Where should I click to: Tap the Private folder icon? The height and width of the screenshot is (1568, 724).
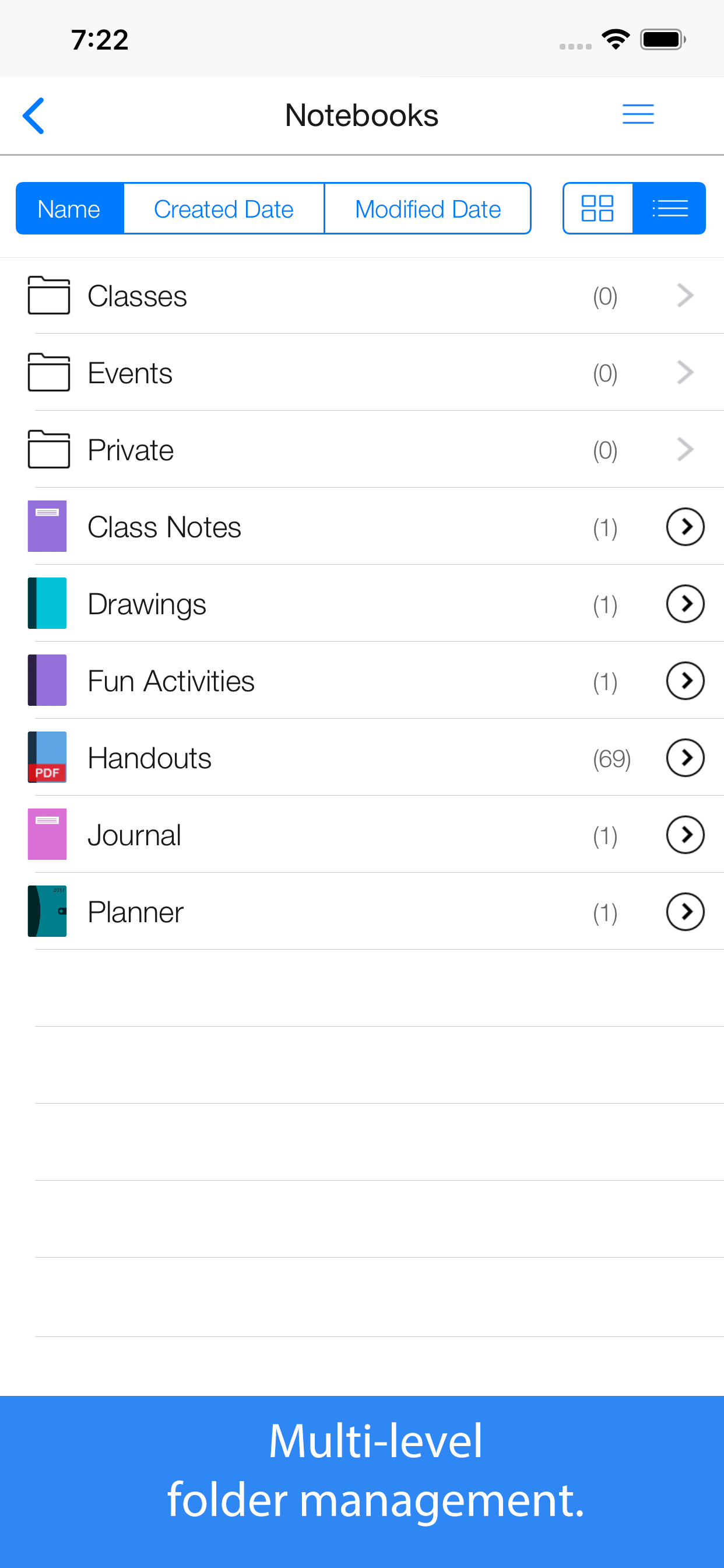point(48,449)
